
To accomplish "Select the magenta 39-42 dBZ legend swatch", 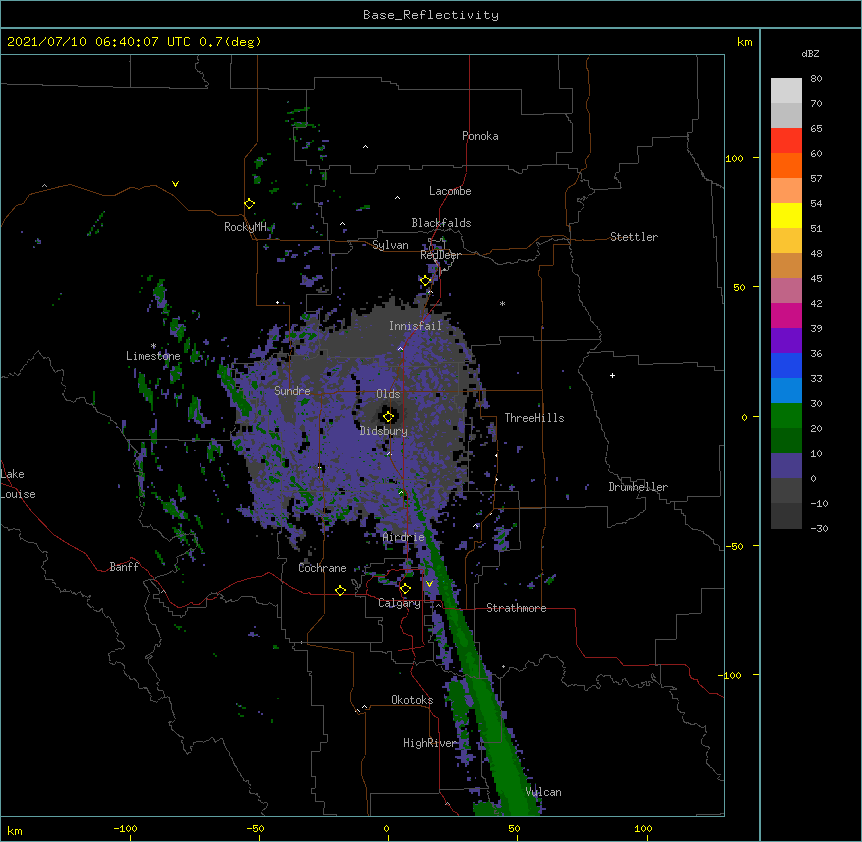I will (x=786, y=315).
